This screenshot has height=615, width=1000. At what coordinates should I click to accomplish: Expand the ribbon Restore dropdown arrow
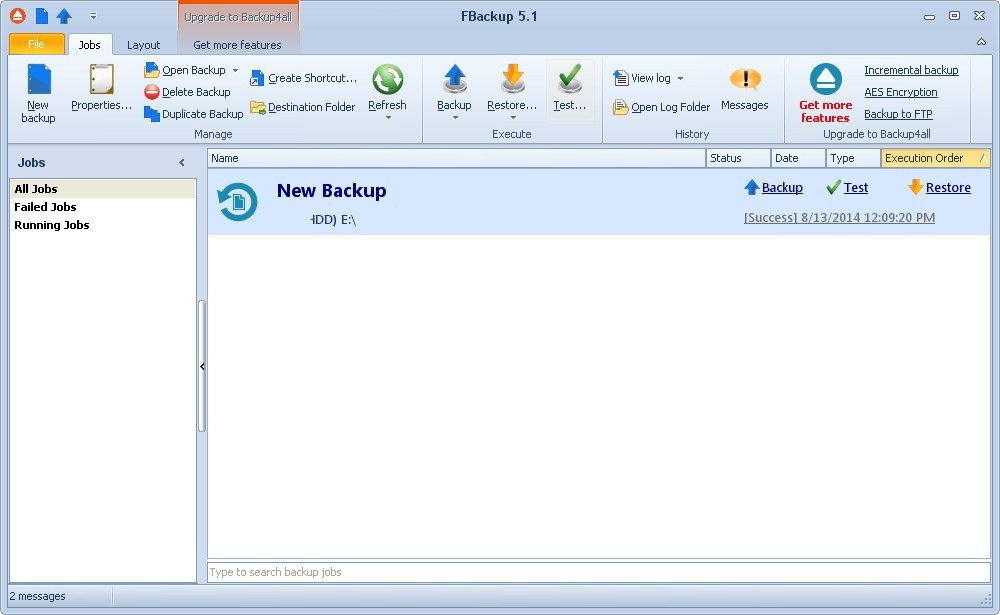coord(513,117)
